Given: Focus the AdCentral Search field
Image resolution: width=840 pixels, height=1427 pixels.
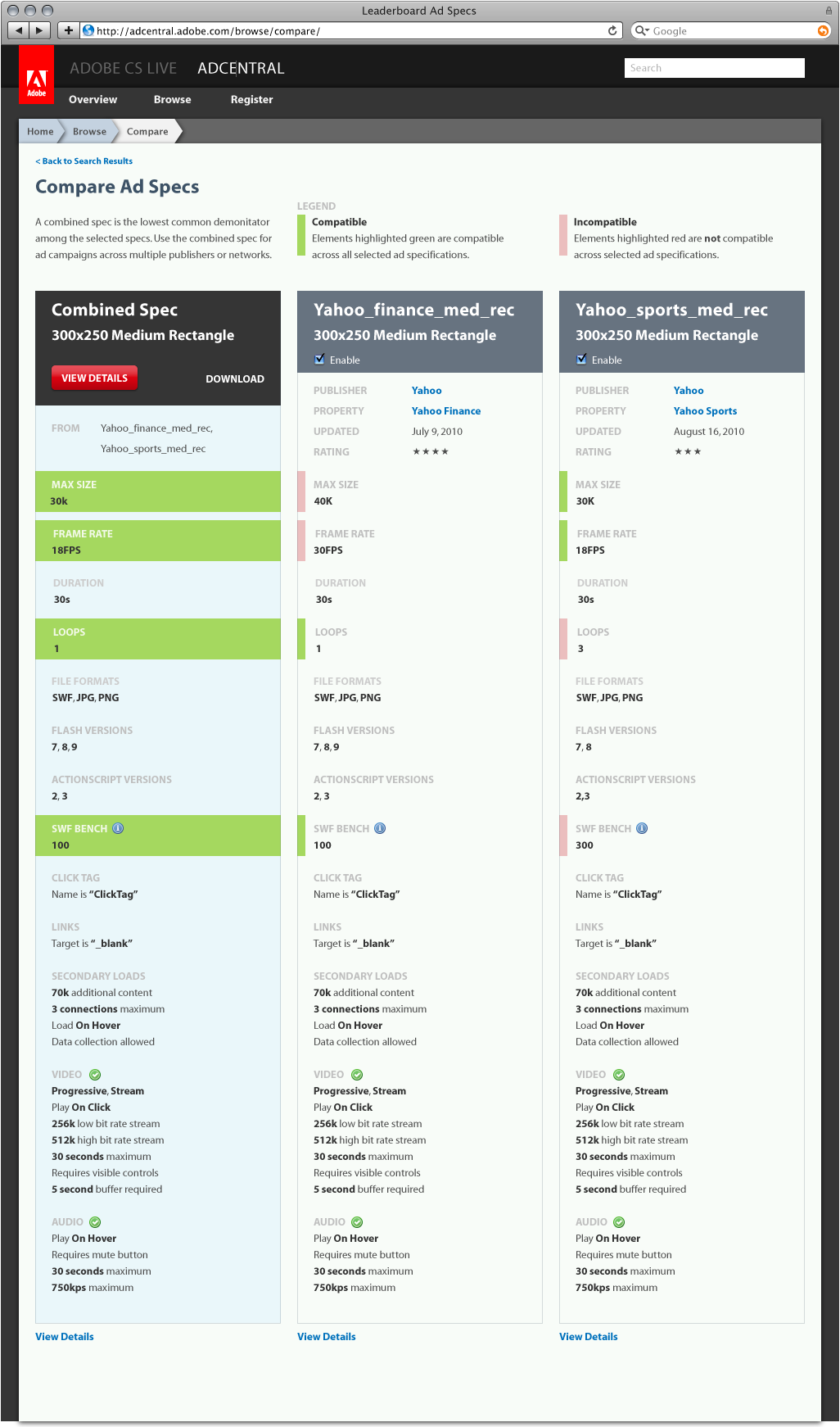Looking at the screenshot, I should [x=714, y=68].
